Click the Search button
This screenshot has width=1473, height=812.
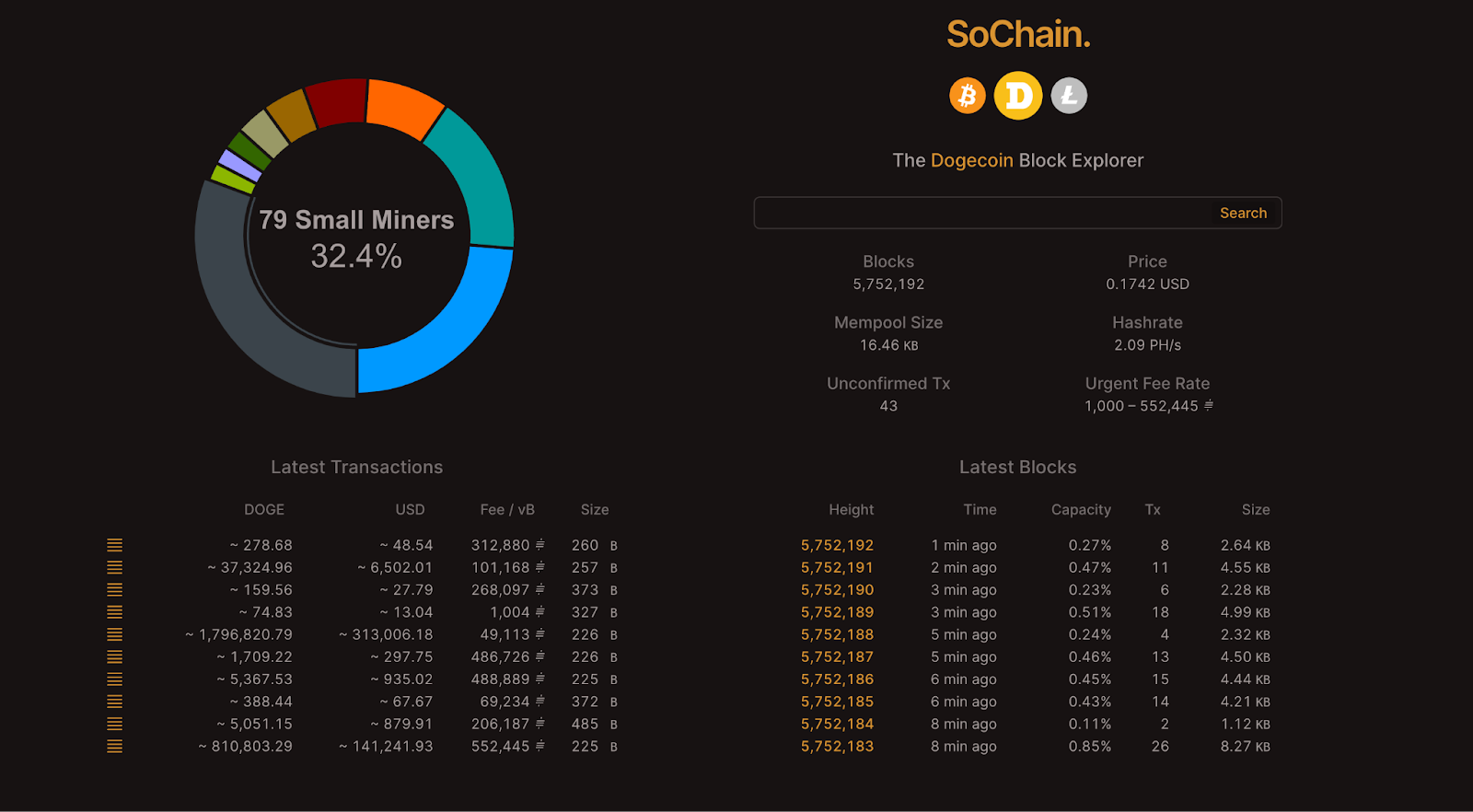1243,213
